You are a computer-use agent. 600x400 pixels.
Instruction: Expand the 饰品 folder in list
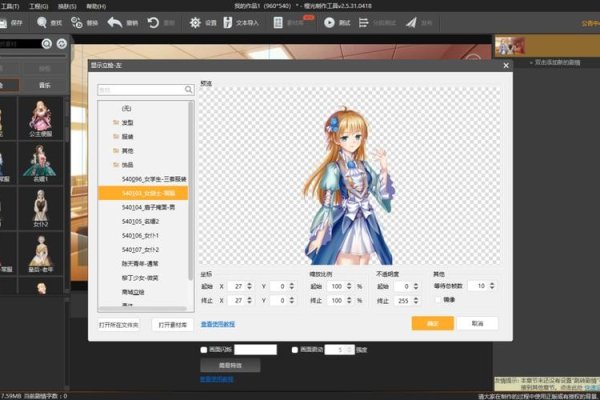(x=116, y=165)
